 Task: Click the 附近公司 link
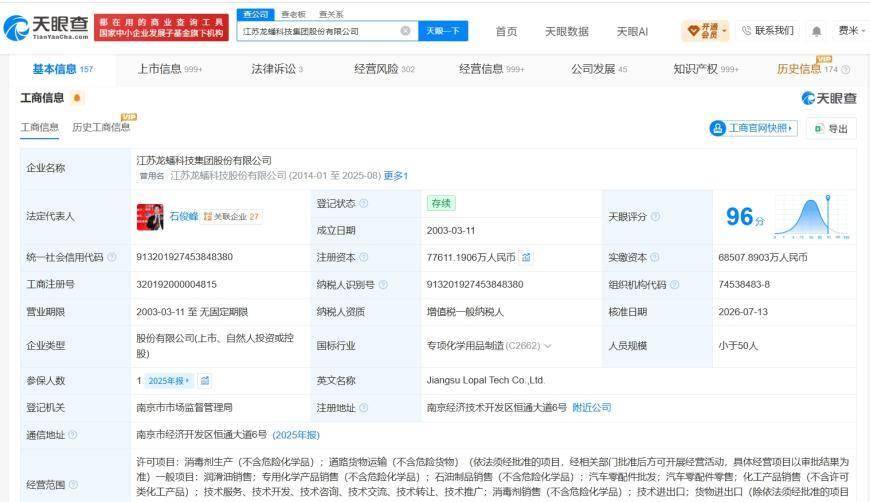[x=591, y=408]
